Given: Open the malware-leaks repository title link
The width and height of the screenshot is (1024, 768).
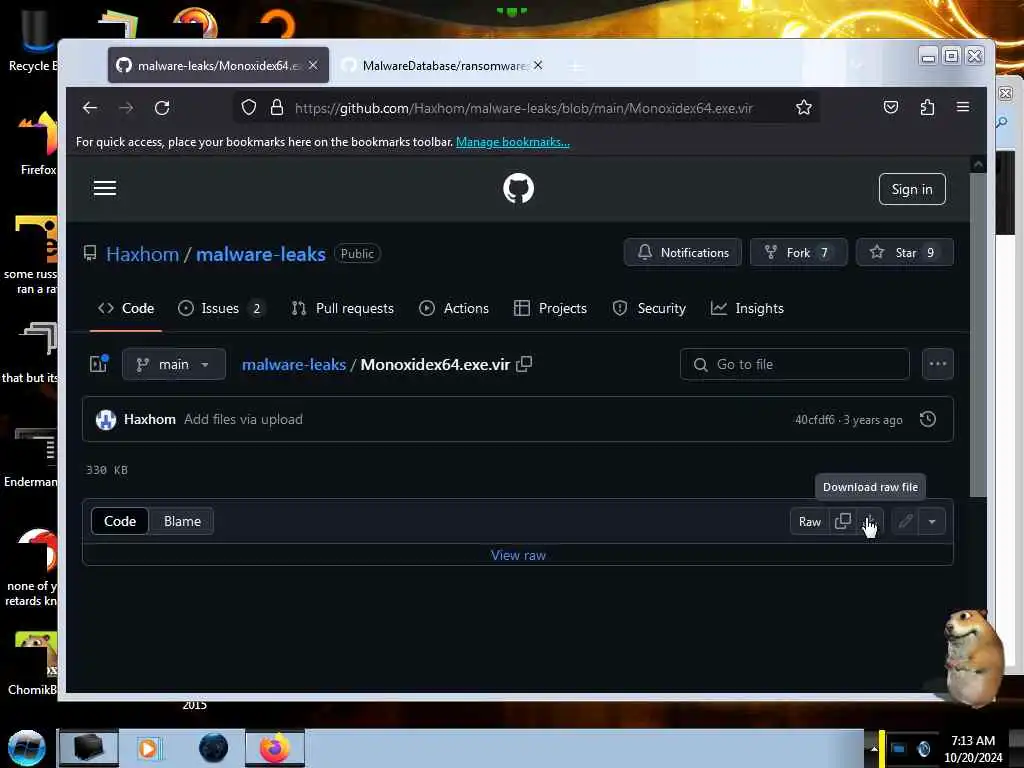Looking at the screenshot, I should pyautogui.click(x=261, y=254).
